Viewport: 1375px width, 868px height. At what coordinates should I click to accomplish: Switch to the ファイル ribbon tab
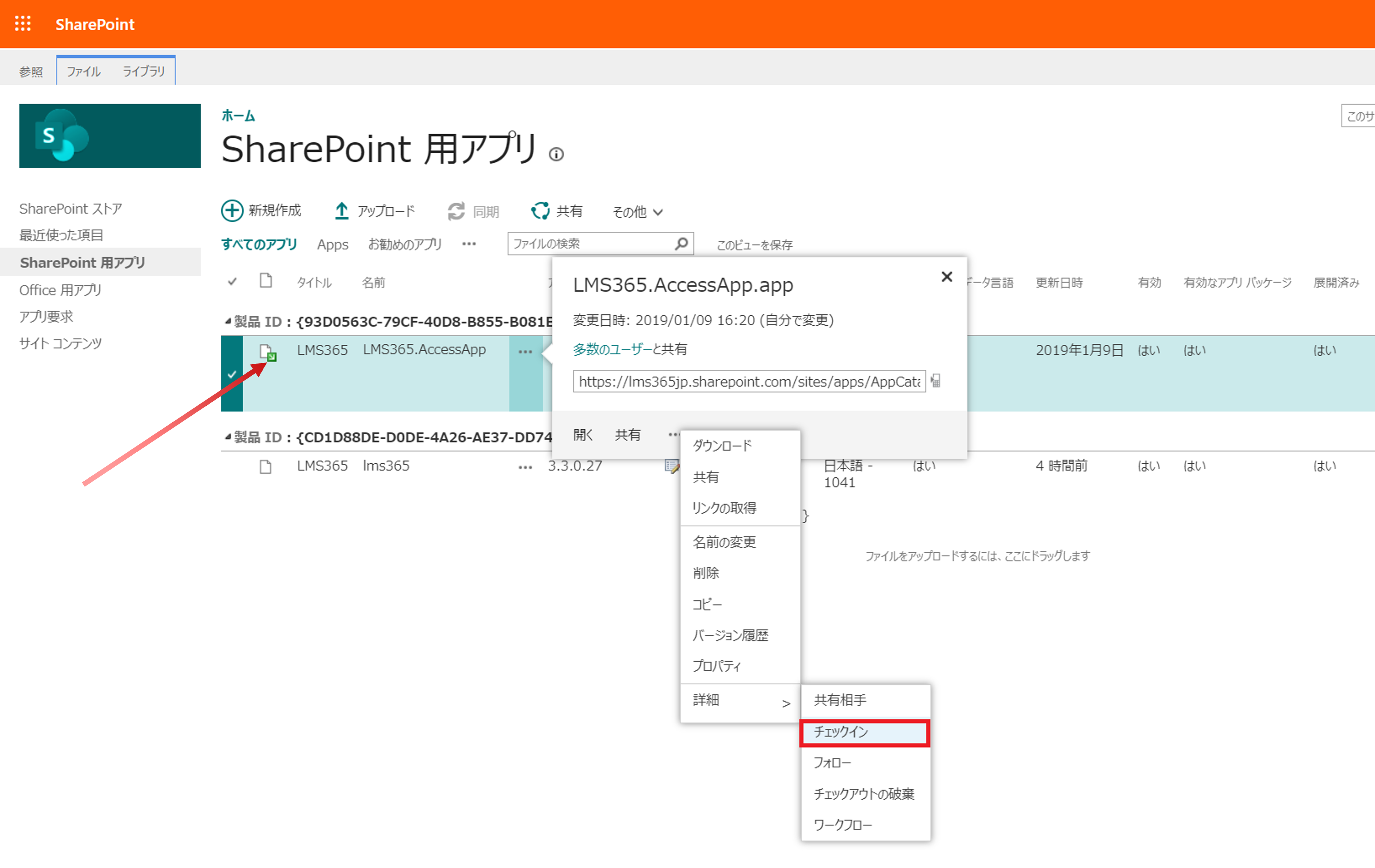[x=83, y=71]
